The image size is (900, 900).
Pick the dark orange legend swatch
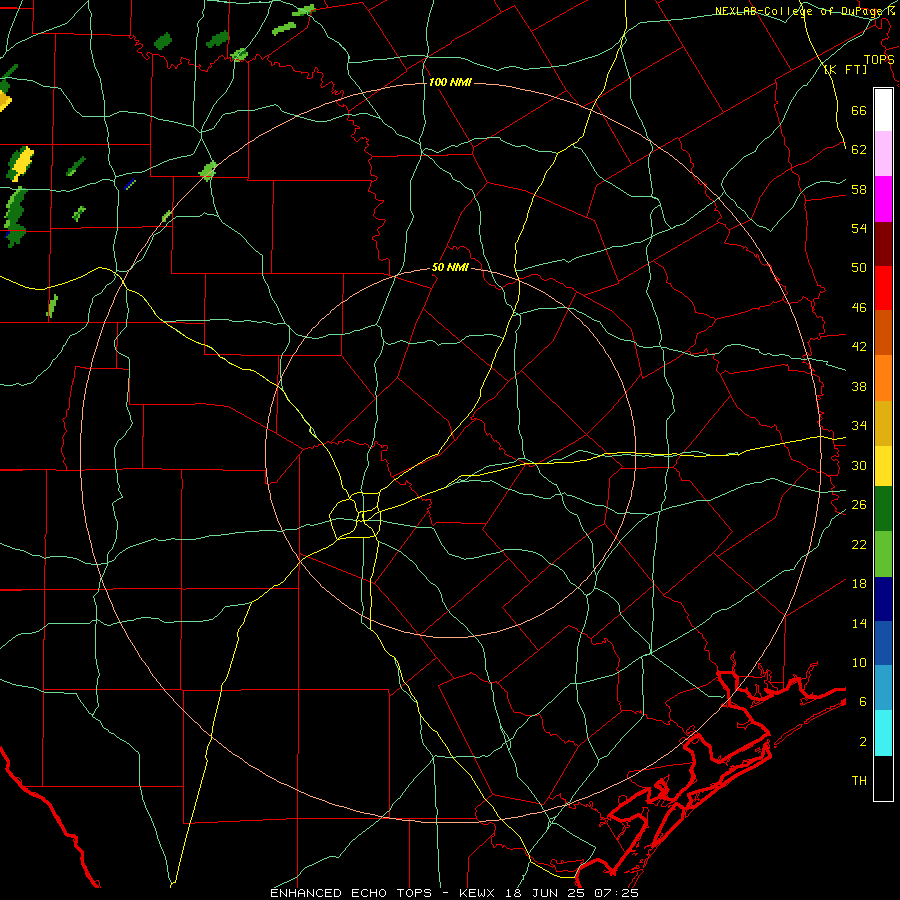(883, 332)
